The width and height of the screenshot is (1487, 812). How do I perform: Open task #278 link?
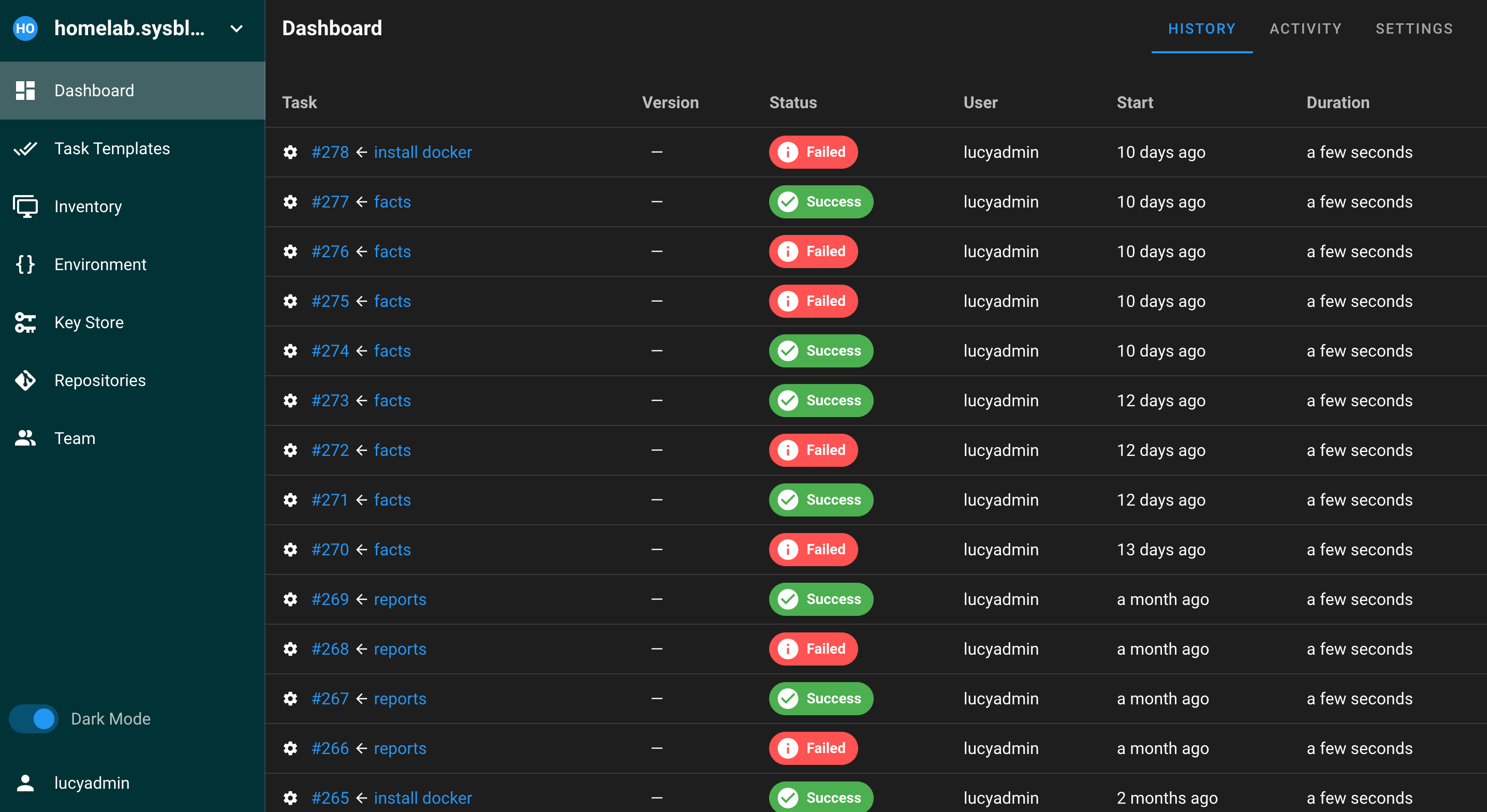(330, 152)
